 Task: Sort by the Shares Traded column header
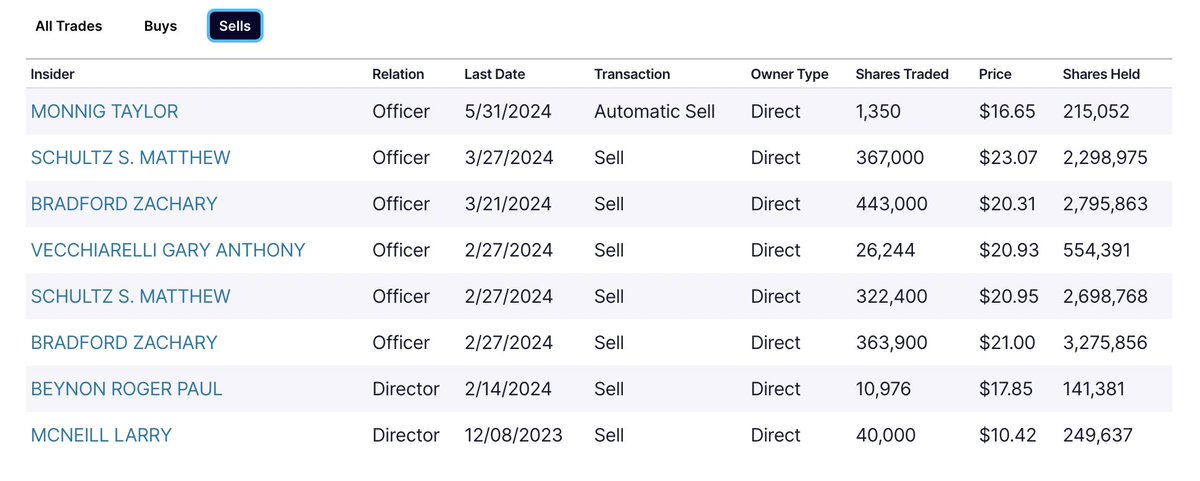pos(902,74)
